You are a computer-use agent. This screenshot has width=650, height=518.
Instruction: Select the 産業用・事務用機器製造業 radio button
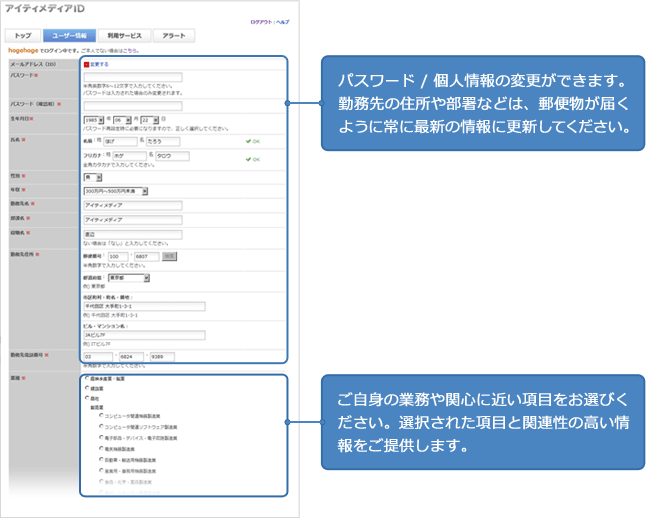101,471
